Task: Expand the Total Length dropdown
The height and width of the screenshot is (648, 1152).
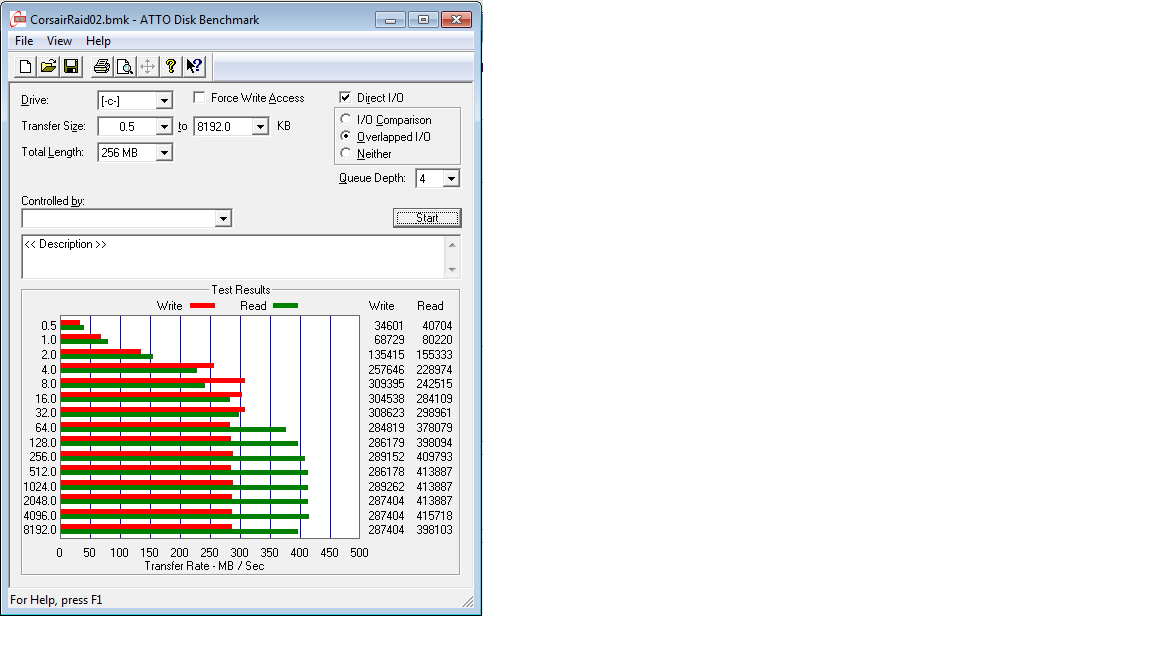Action: tap(165, 152)
